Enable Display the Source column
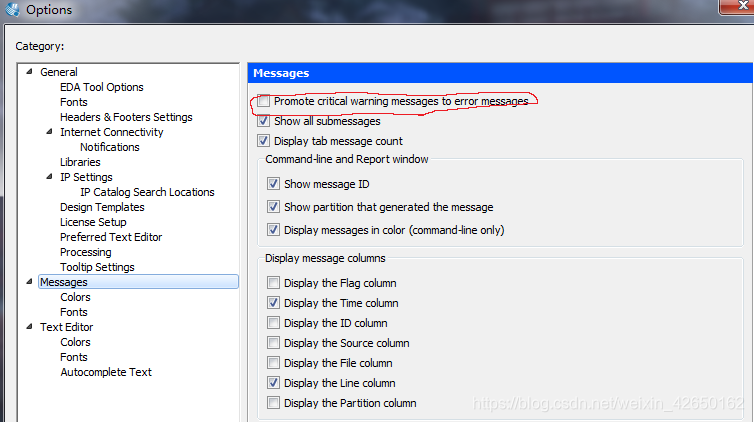The height and width of the screenshot is (422, 754). [274, 343]
